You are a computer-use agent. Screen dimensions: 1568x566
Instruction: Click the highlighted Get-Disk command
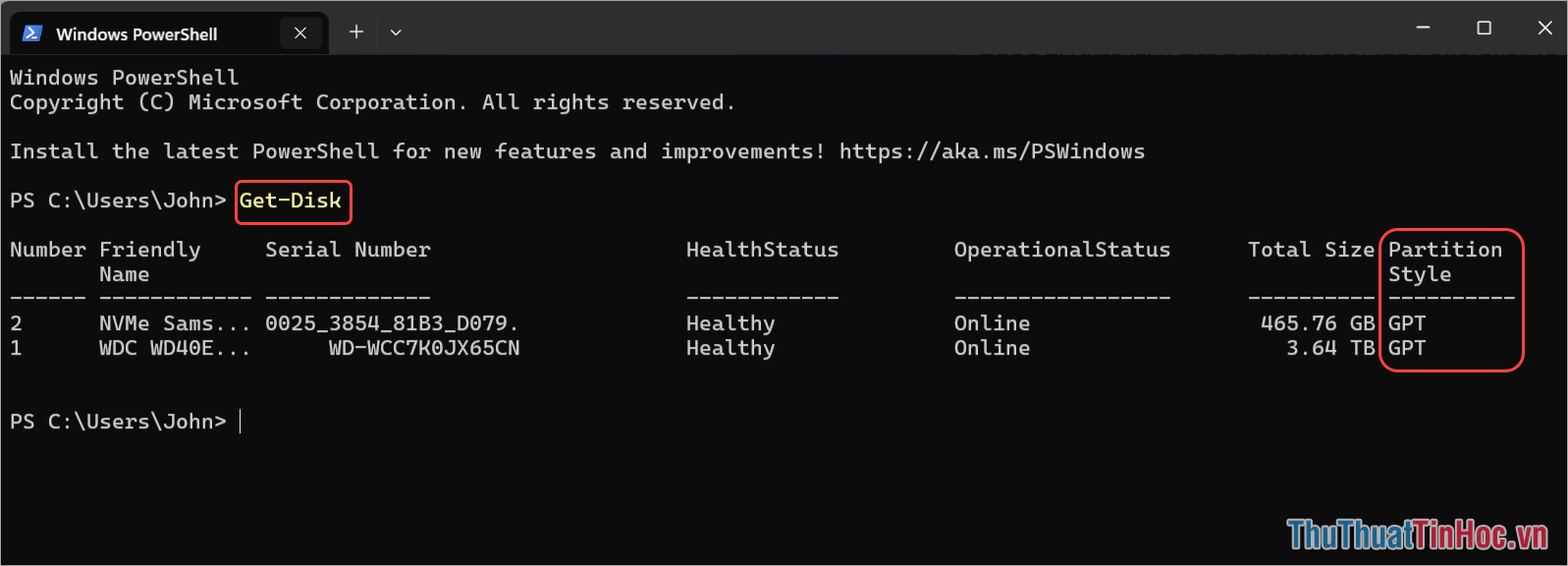(x=291, y=200)
